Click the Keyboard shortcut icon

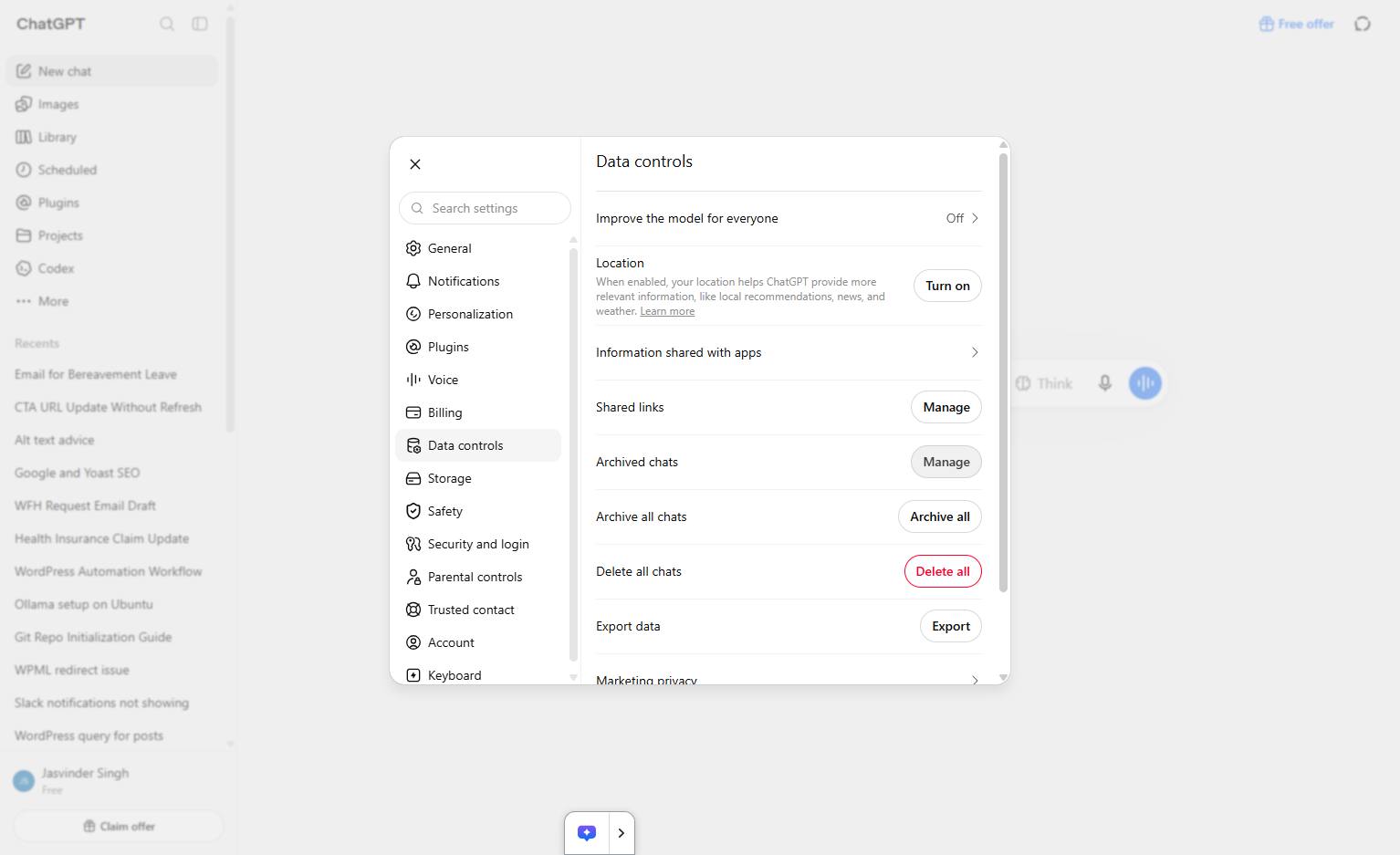point(413,675)
